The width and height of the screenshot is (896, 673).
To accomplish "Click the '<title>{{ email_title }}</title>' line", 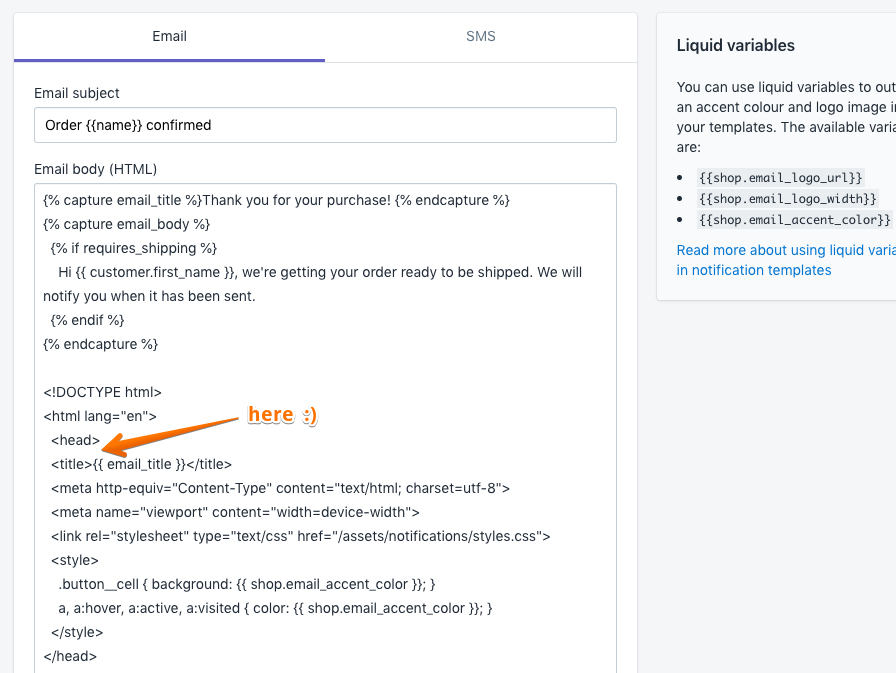I will (x=141, y=464).
